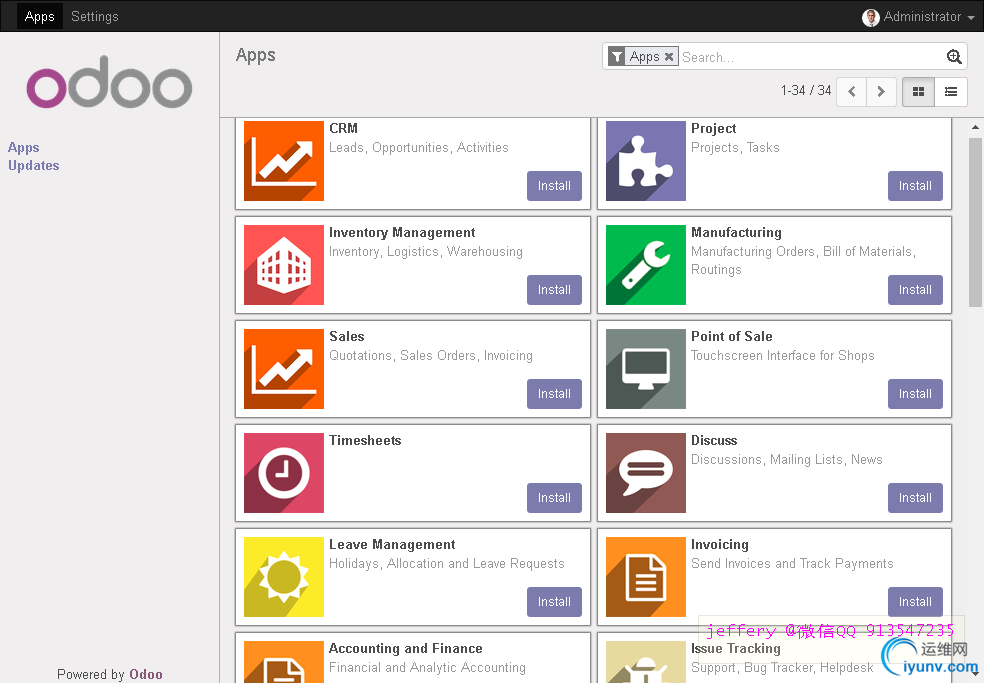Install the Project app
Image resolution: width=984 pixels, height=683 pixels.
point(915,186)
